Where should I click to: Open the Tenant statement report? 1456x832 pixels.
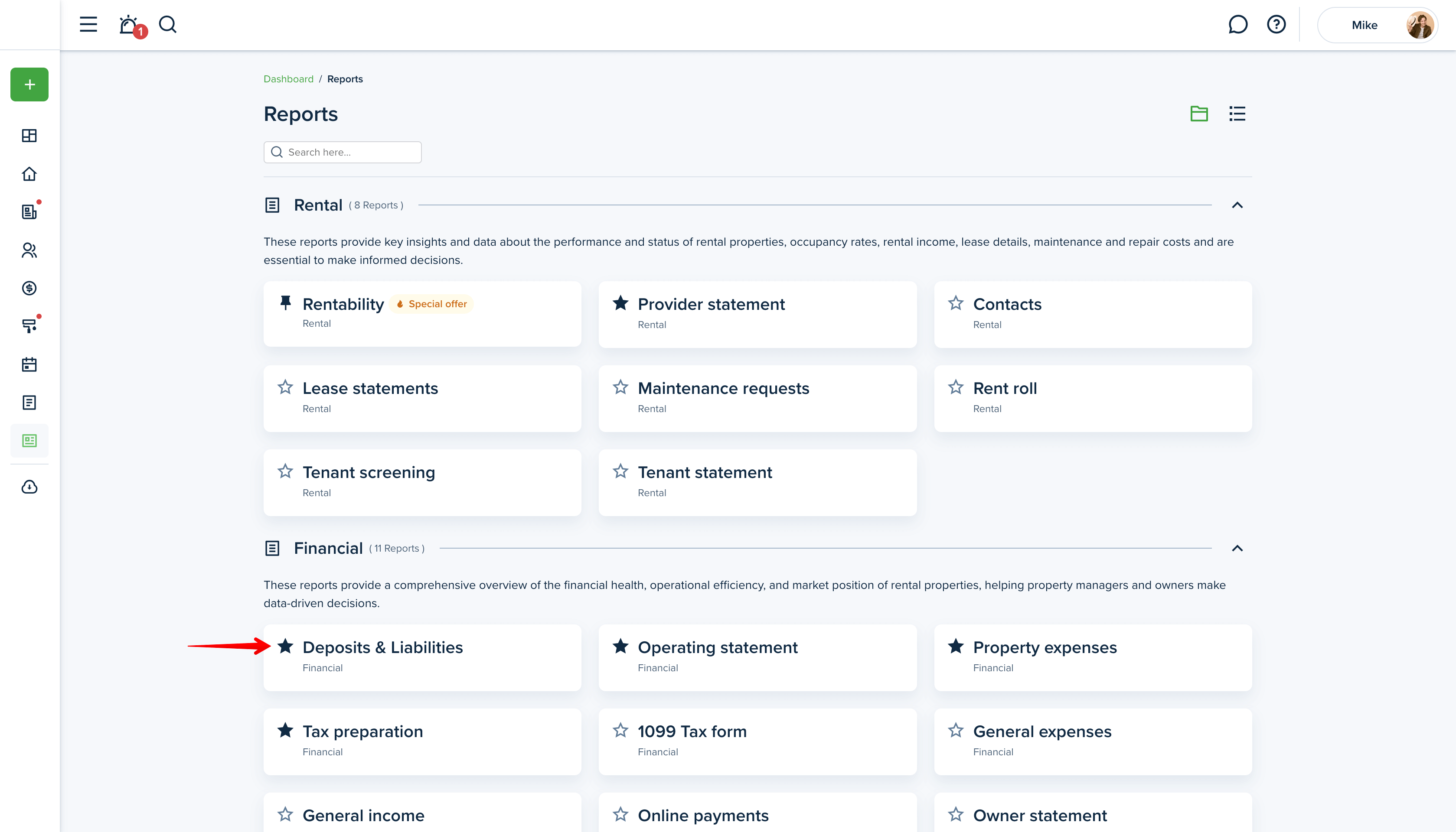point(757,483)
